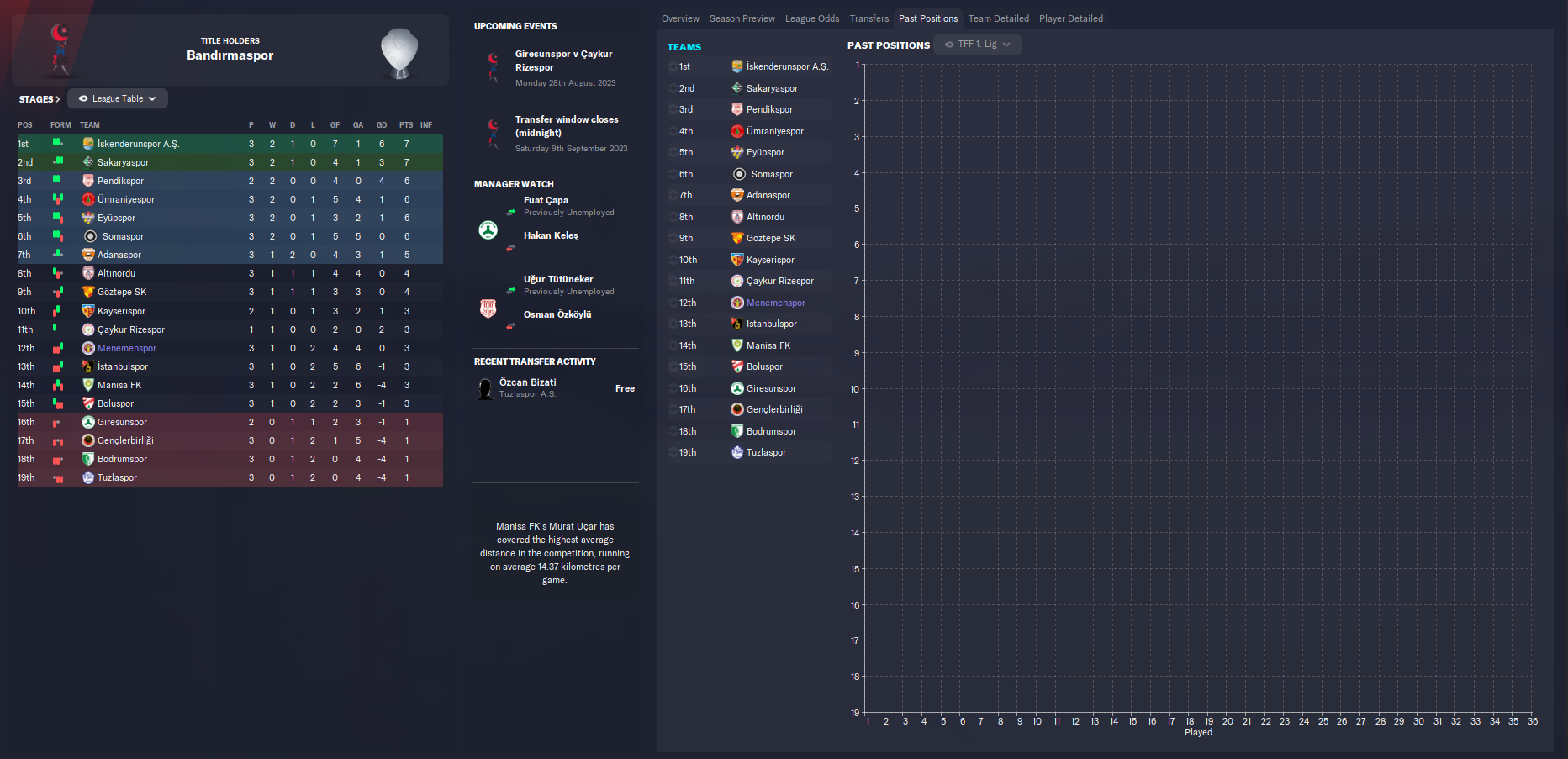Click the 'Transfer window closes (midnight)' event
The width and height of the screenshot is (1568, 759).
pos(567,126)
